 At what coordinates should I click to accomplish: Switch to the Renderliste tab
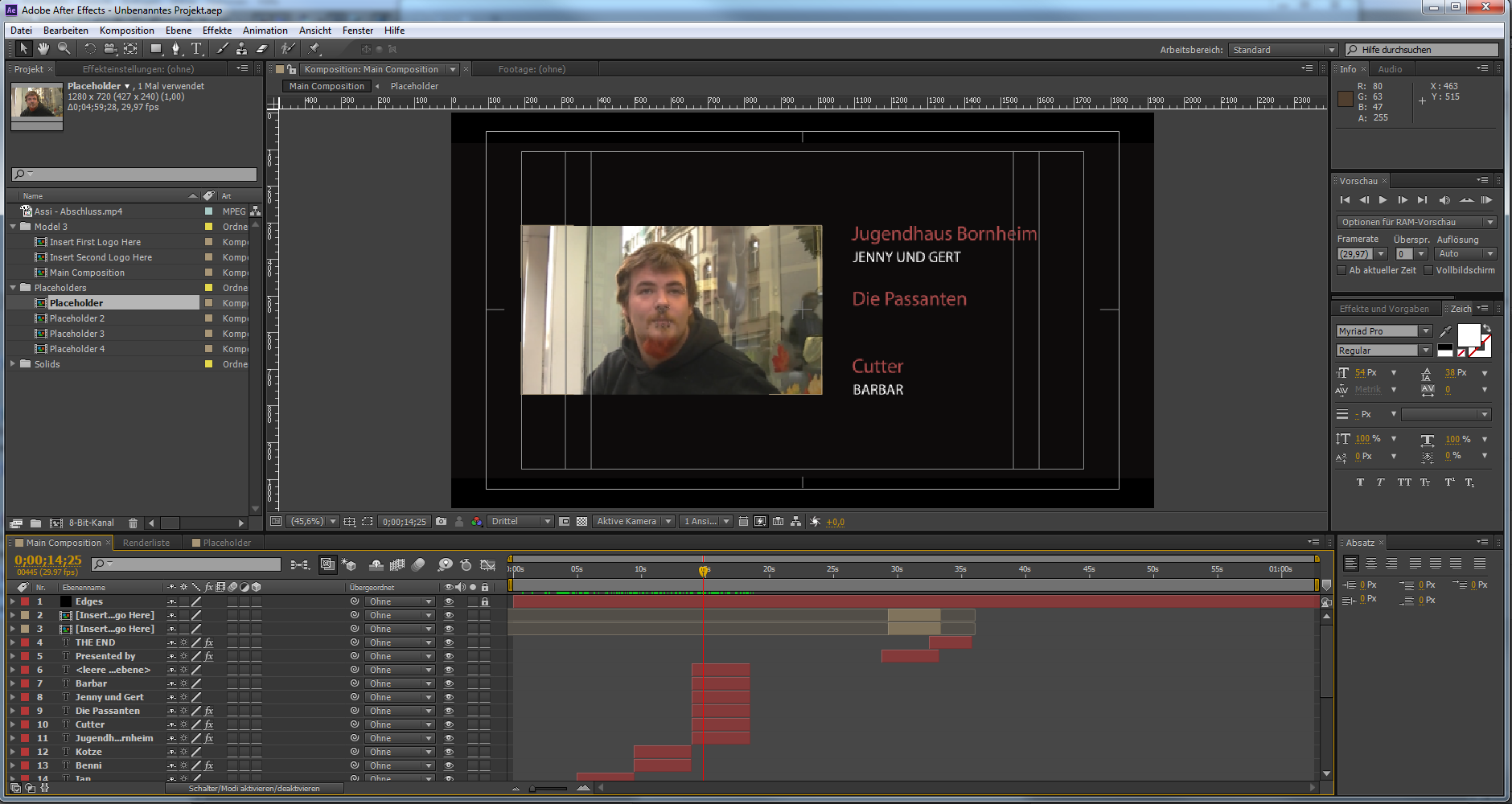point(146,543)
